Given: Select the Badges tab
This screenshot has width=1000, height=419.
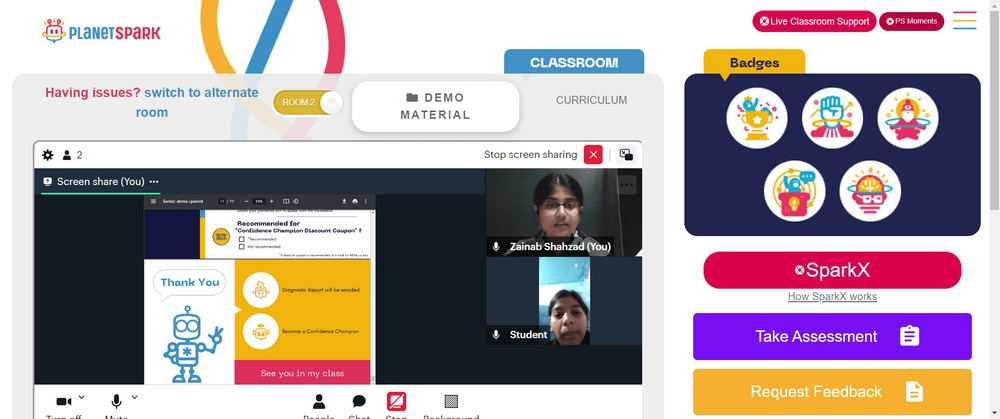Looking at the screenshot, I should 754,62.
